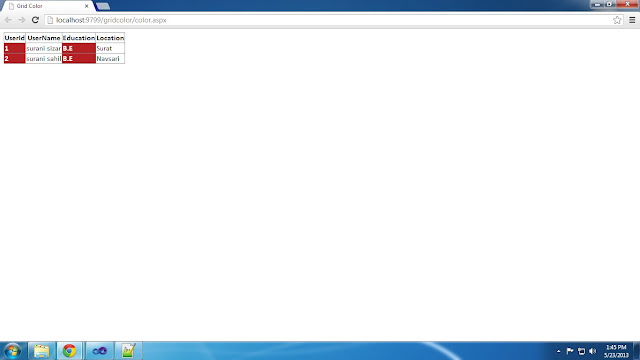Select the cell 'surani sahil'

click(x=44, y=58)
